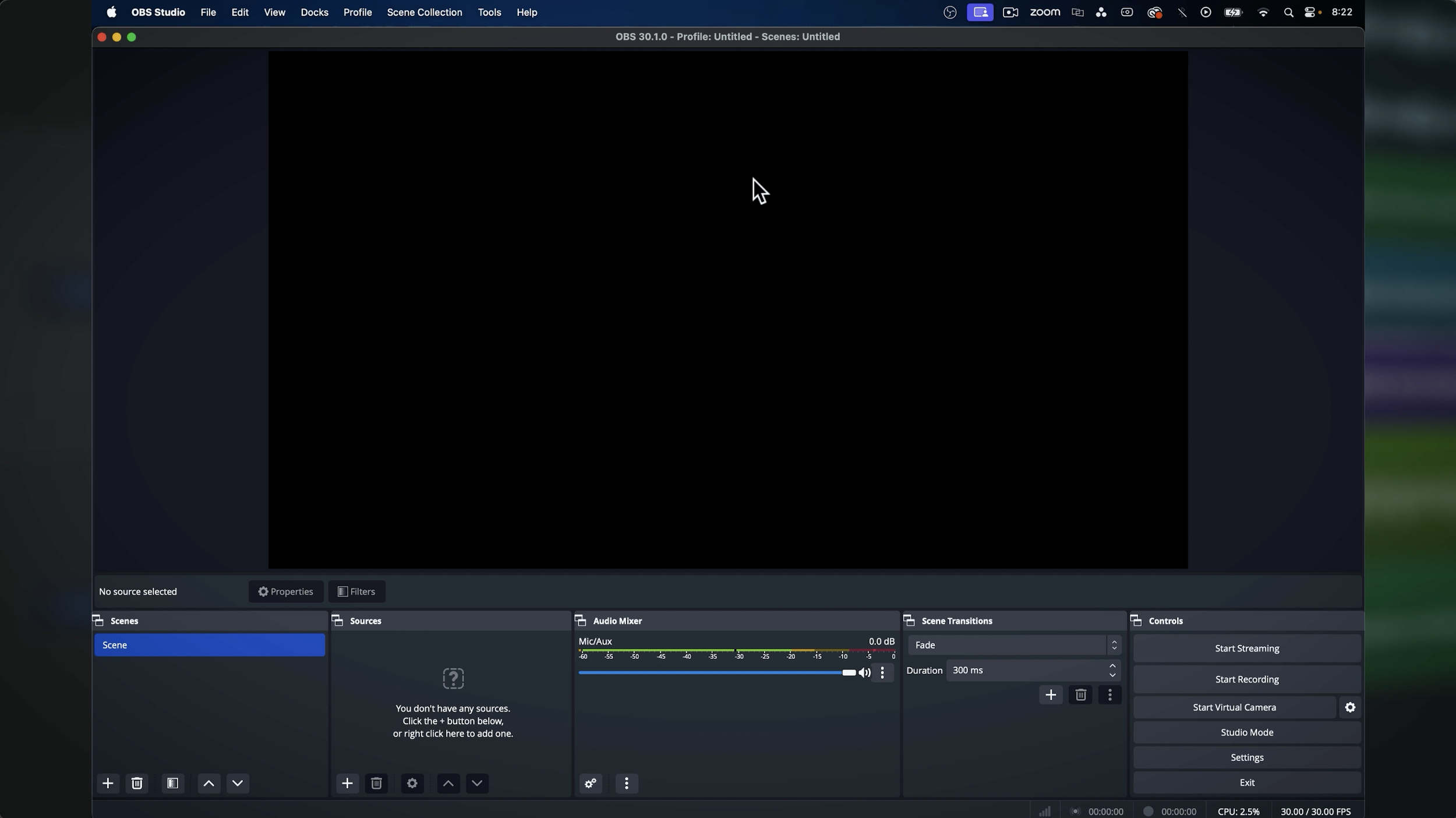Viewport: 1456px width, 818px height.
Task: Open advanced audio properties gears icon
Action: [591, 784]
